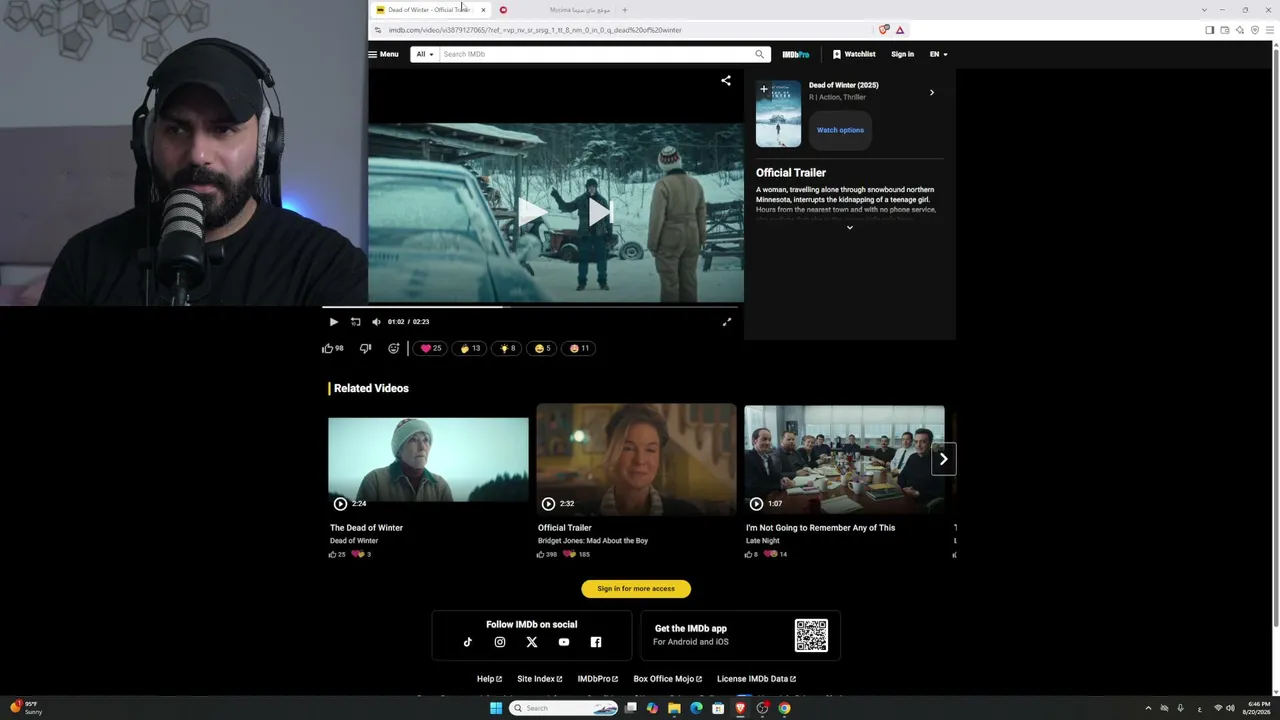This screenshot has width=1280, height=720.
Task: Open the IMDb Menu
Action: [x=383, y=54]
